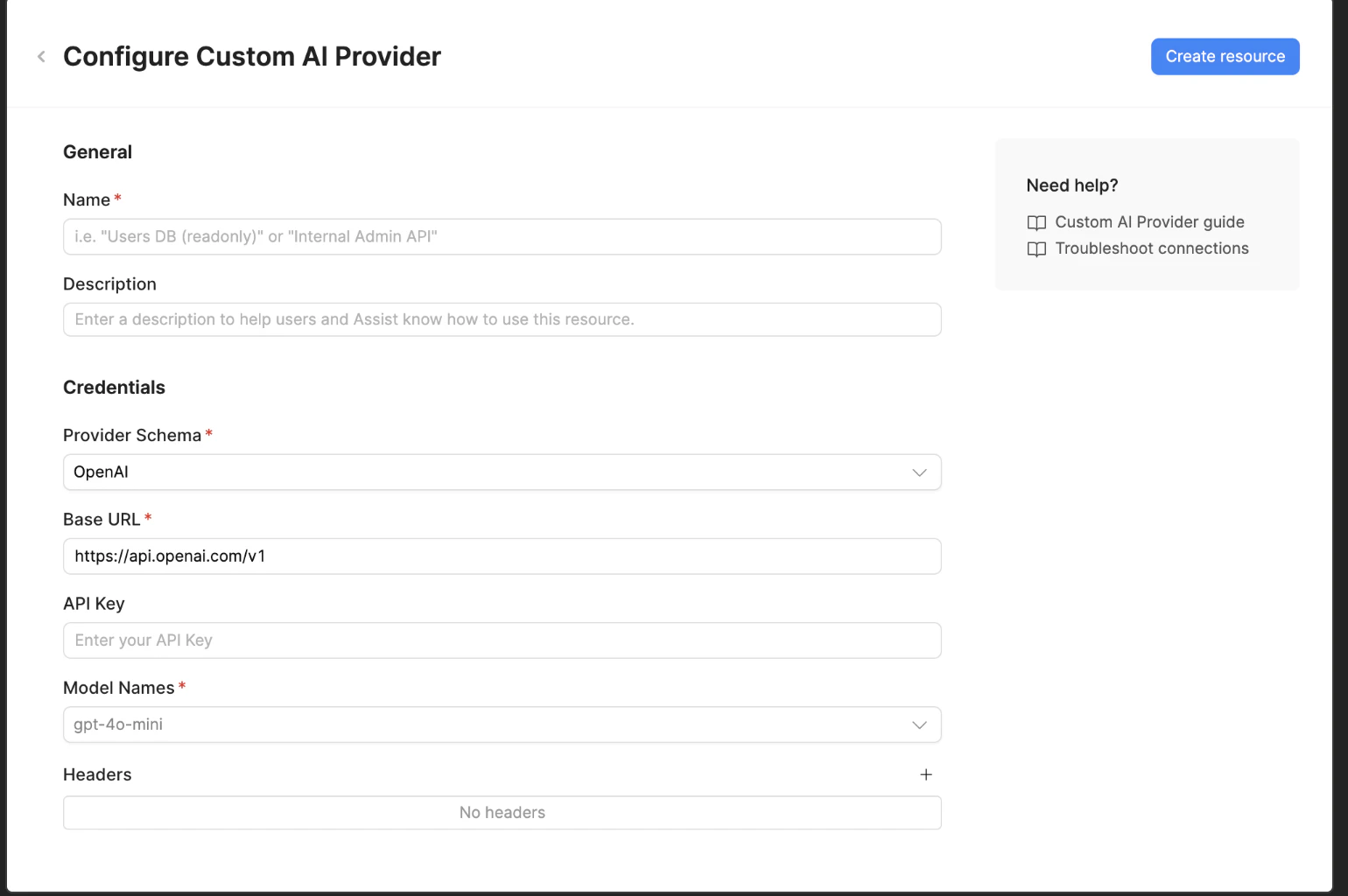The height and width of the screenshot is (896, 1348).
Task: Open the Troubleshoot connections link
Action: coord(1152,248)
